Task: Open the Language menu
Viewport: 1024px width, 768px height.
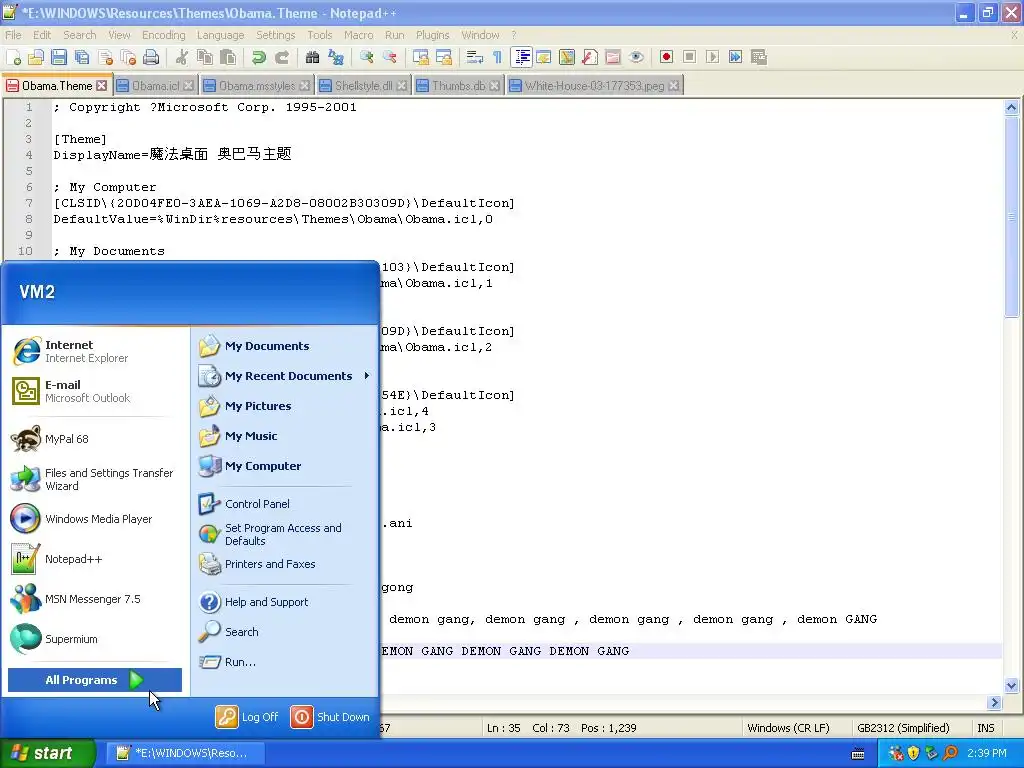Action: pos(221,35)
